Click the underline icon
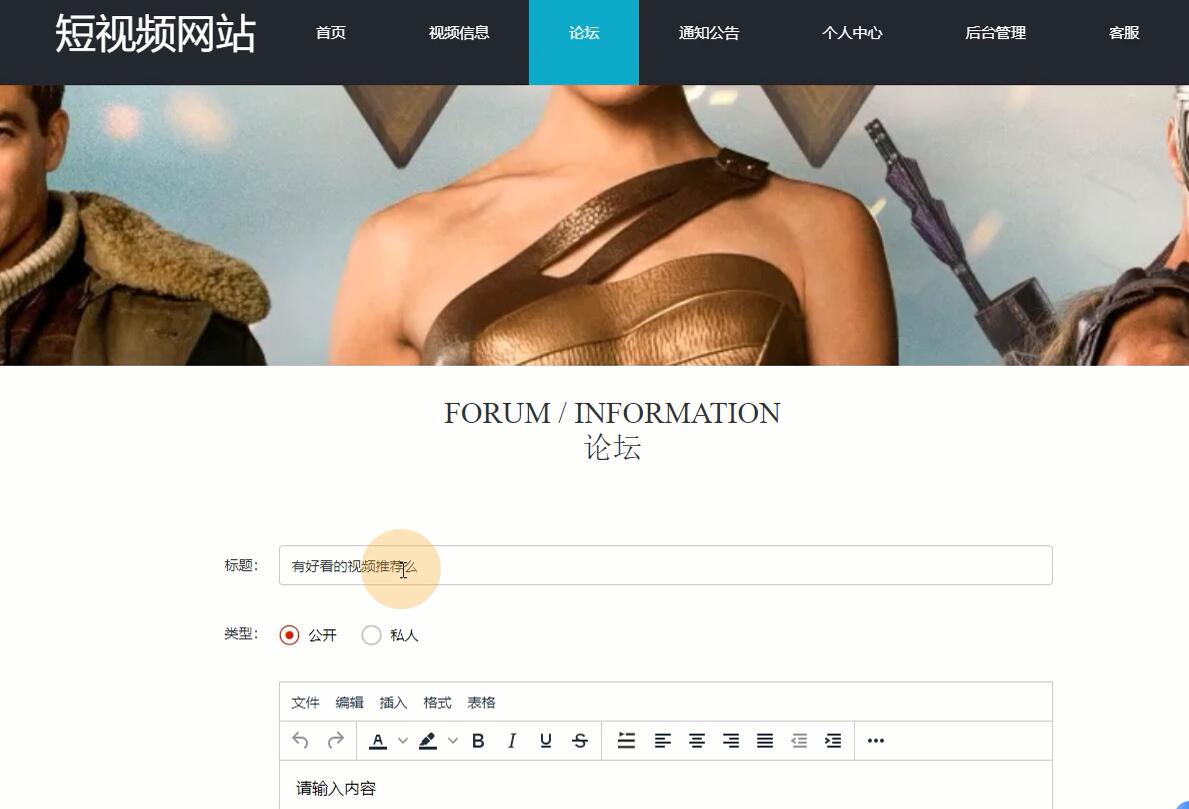The image size is (1189, 809). tap(546, 741)
